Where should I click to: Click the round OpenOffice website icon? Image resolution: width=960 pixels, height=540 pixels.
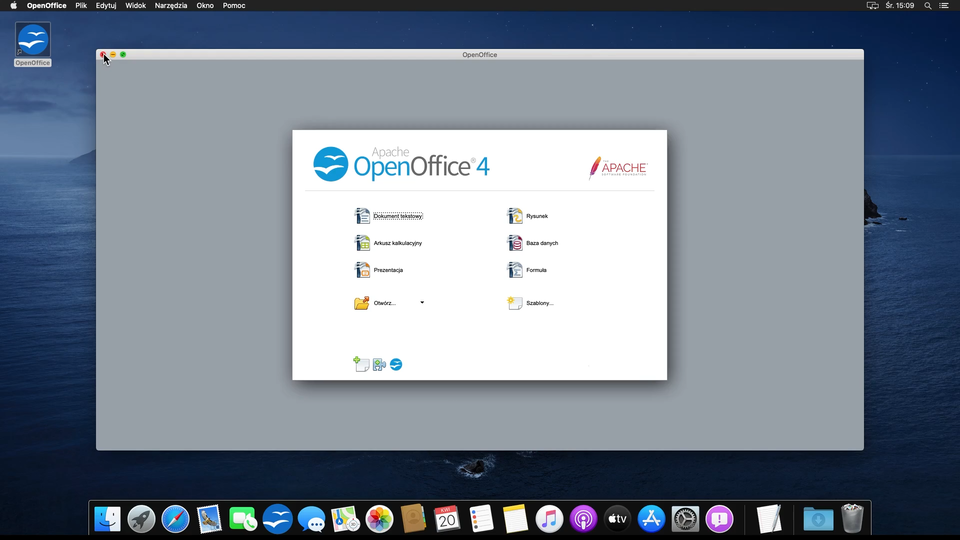click(396, 365)
